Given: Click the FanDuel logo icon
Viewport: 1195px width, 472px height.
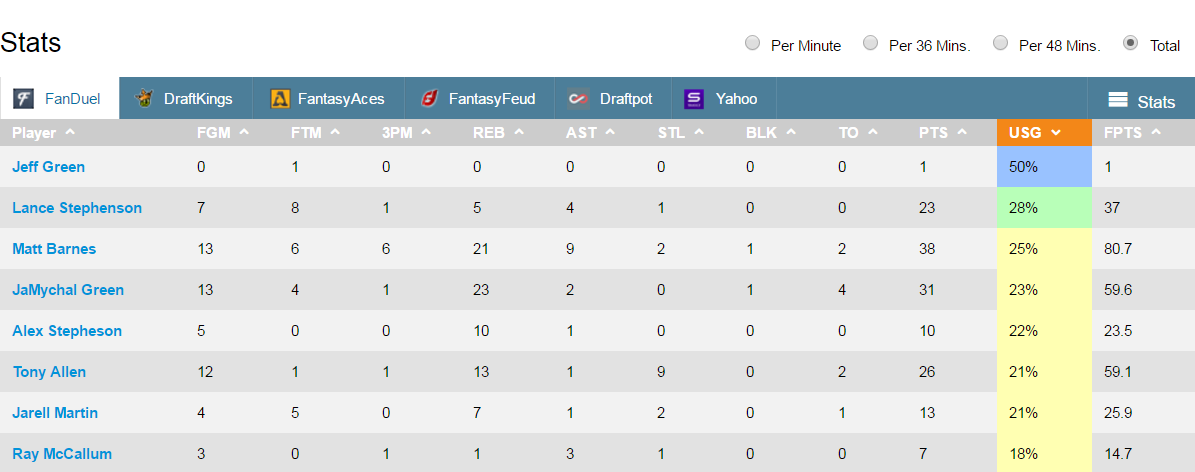Looking at the screenshot, I should 23,98.
